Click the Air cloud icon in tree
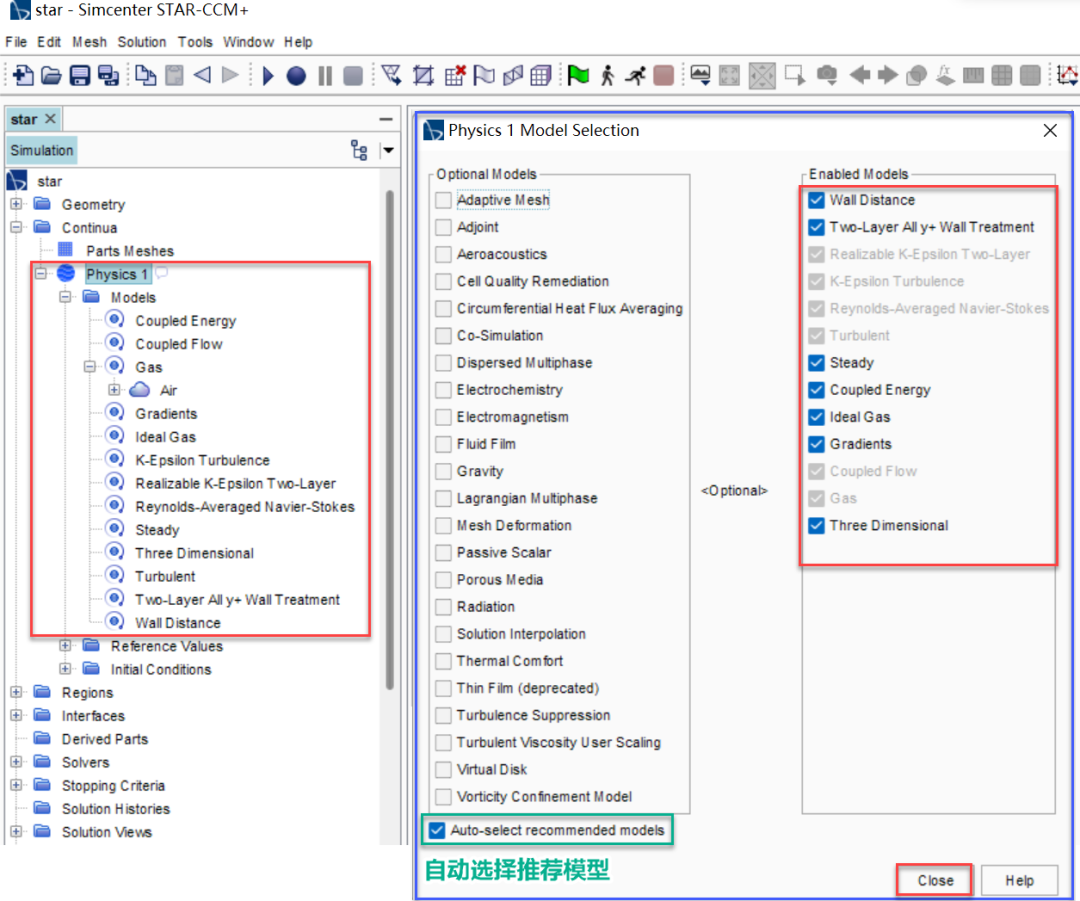Screen dimensions: 1080x901 point(139,390)
